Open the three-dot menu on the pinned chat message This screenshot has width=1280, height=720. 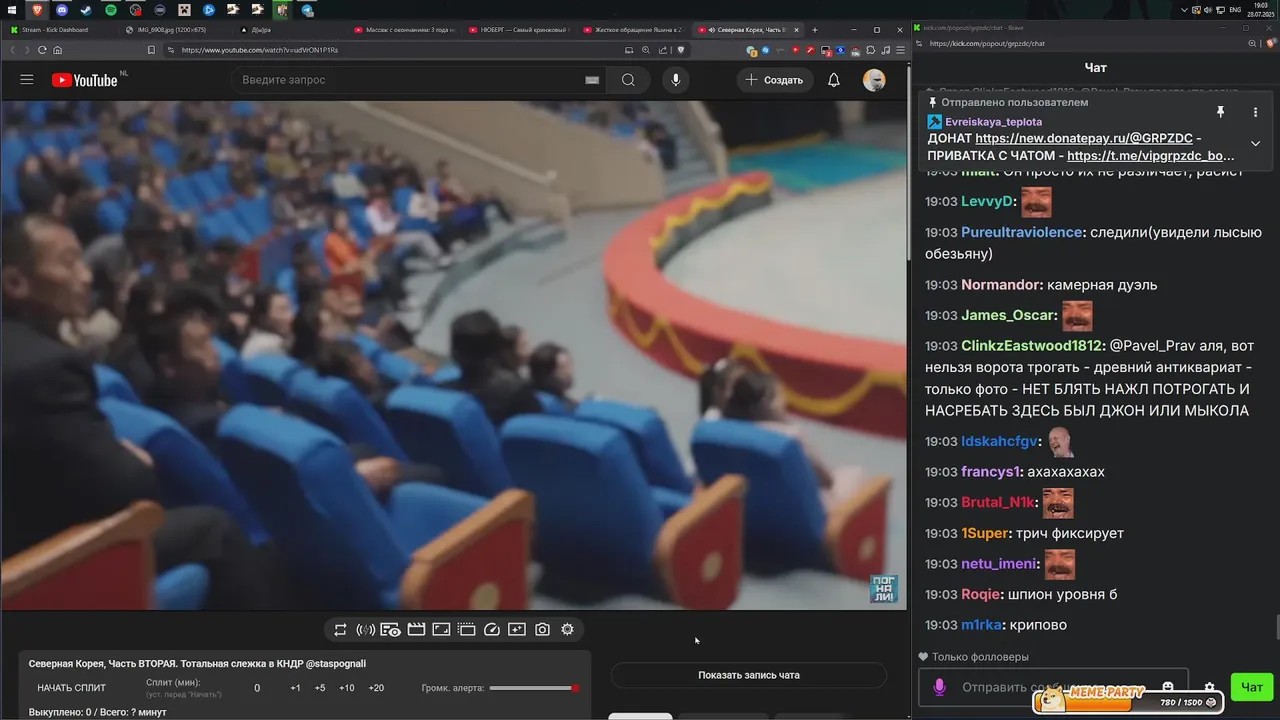[x=1256, y=112]
